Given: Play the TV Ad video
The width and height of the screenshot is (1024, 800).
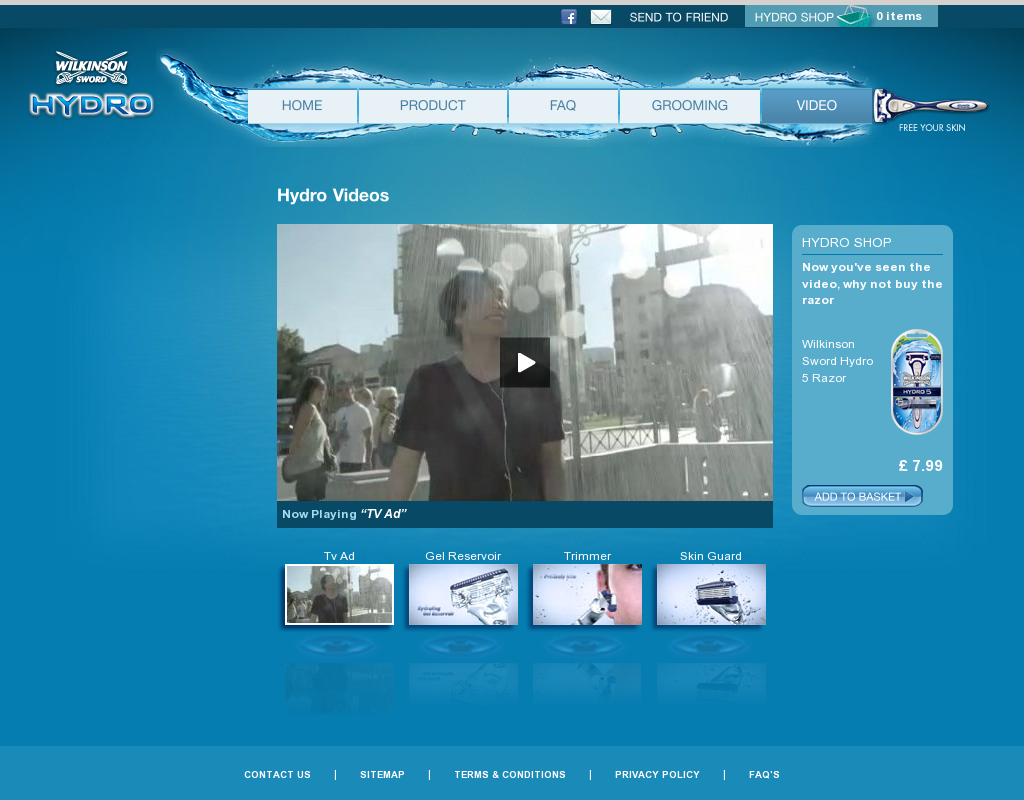Looking at the screenshot, I should click(525, 362).
